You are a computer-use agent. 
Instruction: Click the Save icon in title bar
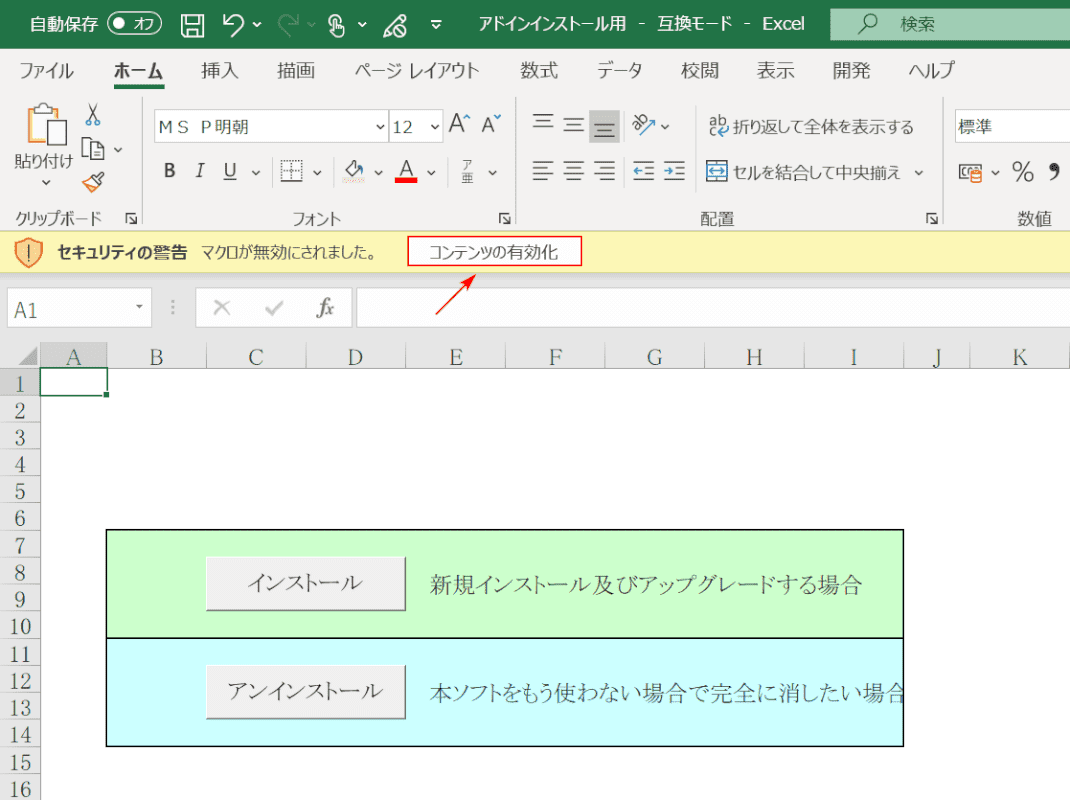pos(192,25)
